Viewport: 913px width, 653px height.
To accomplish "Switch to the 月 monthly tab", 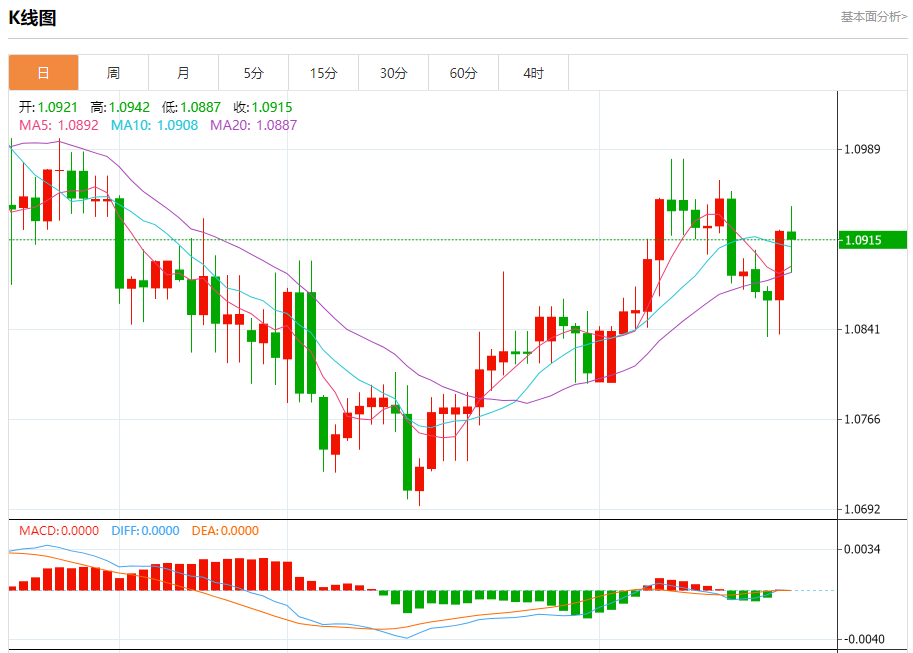I will (183, 73).
